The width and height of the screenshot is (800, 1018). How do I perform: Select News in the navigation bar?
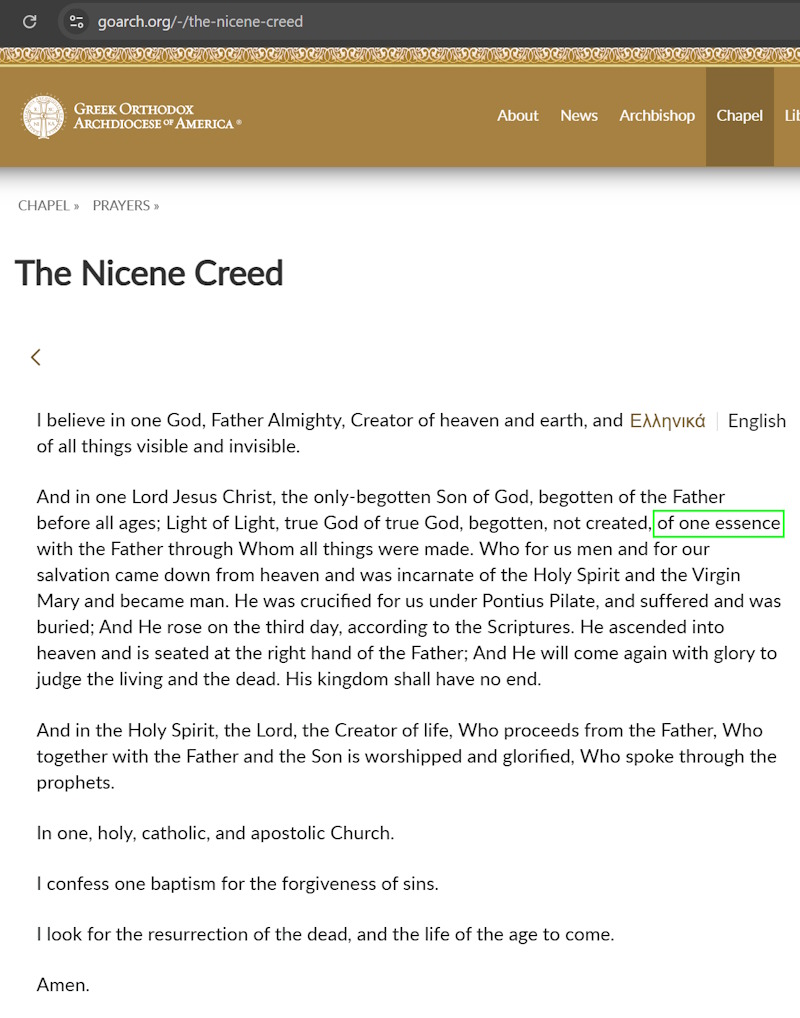click(579, 115)
